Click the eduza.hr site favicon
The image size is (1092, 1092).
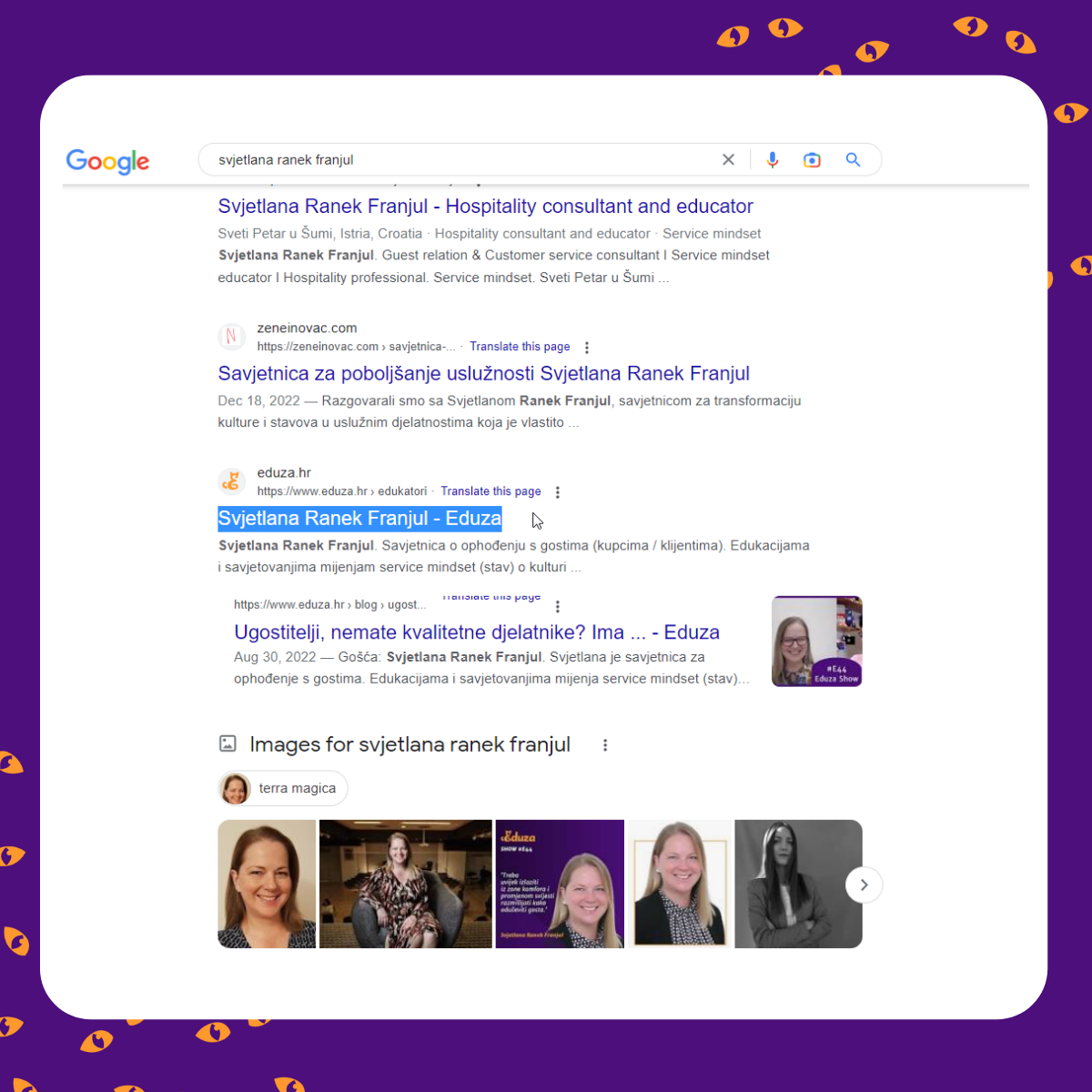(231, 481)
